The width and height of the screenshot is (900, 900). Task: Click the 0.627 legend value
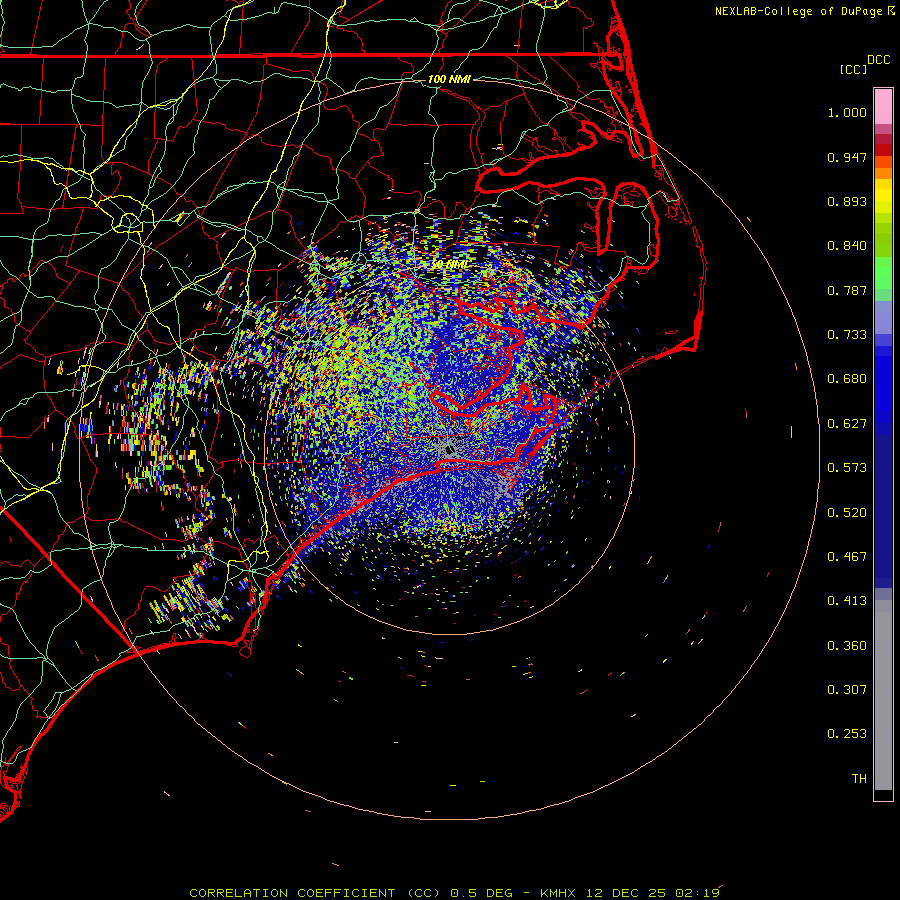pyautogui.click(x=847, y=424)
